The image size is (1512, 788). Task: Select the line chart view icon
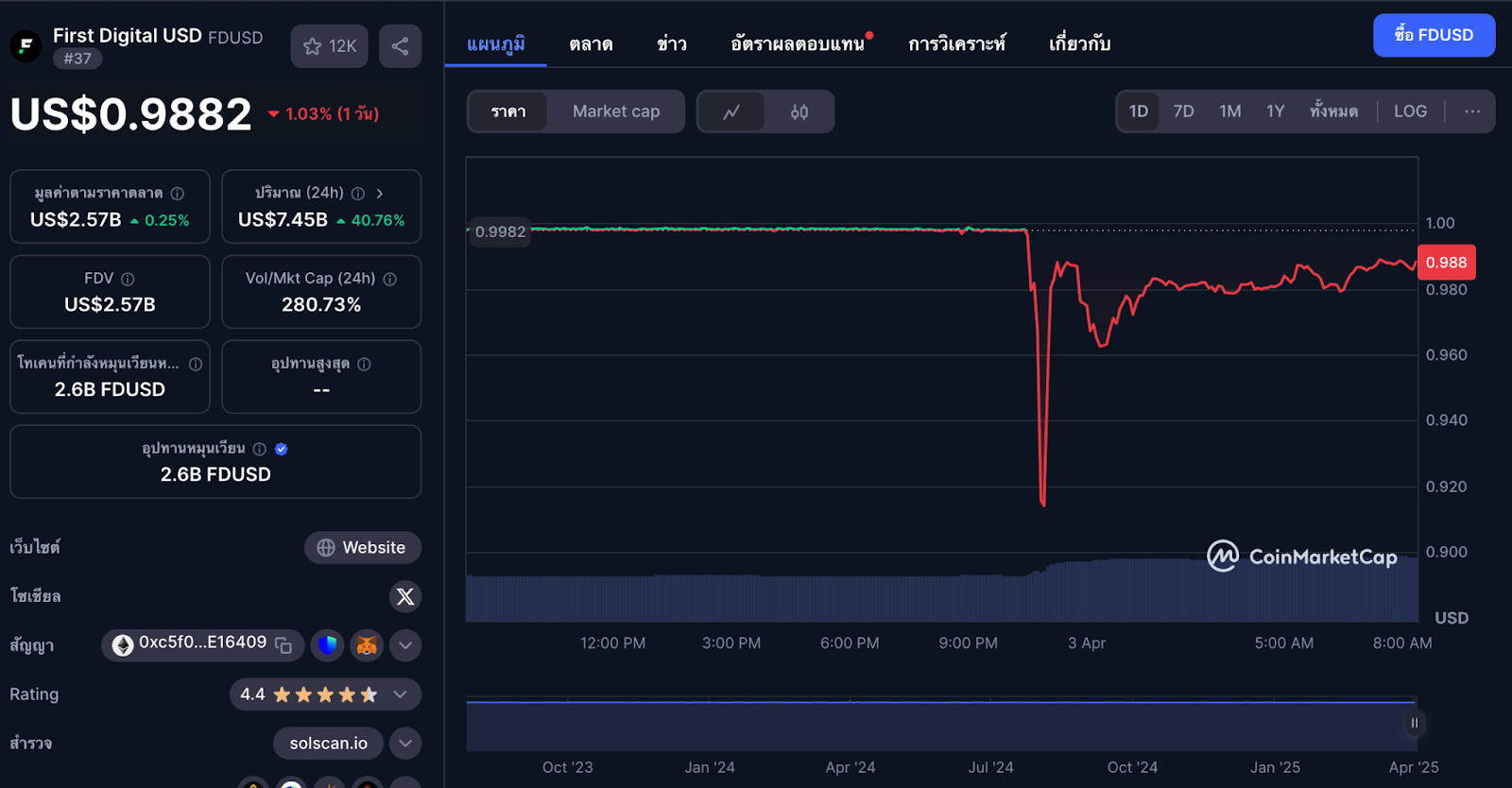pos(731,111)
